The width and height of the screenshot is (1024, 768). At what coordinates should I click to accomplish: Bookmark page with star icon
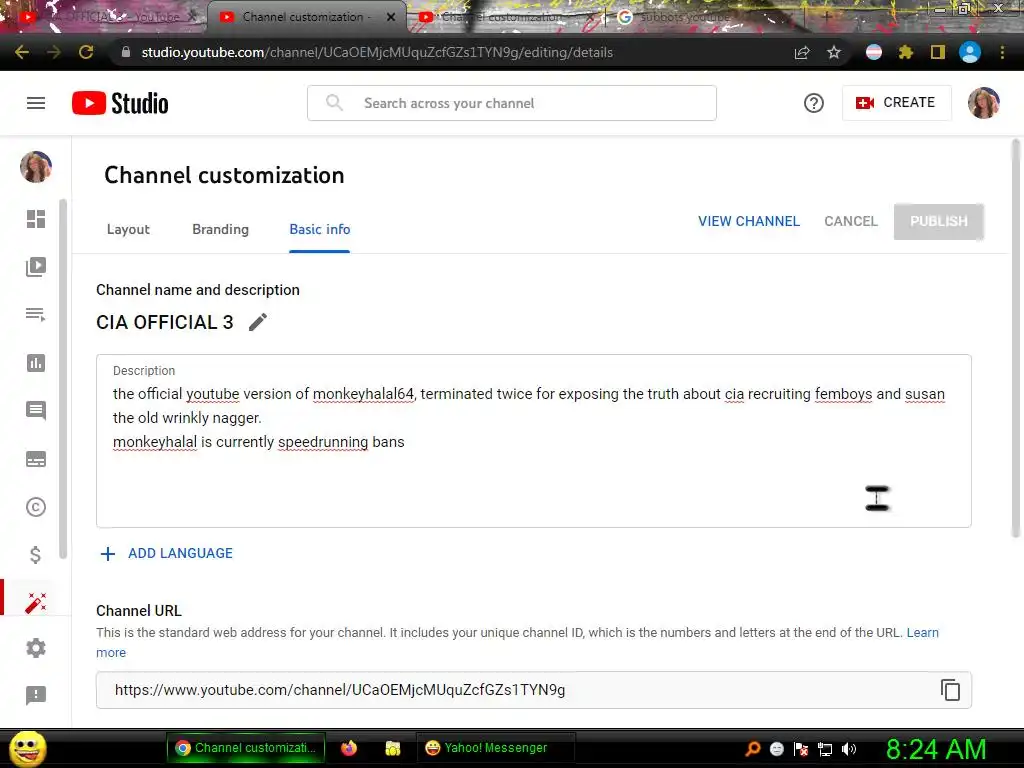click(834, 52)
